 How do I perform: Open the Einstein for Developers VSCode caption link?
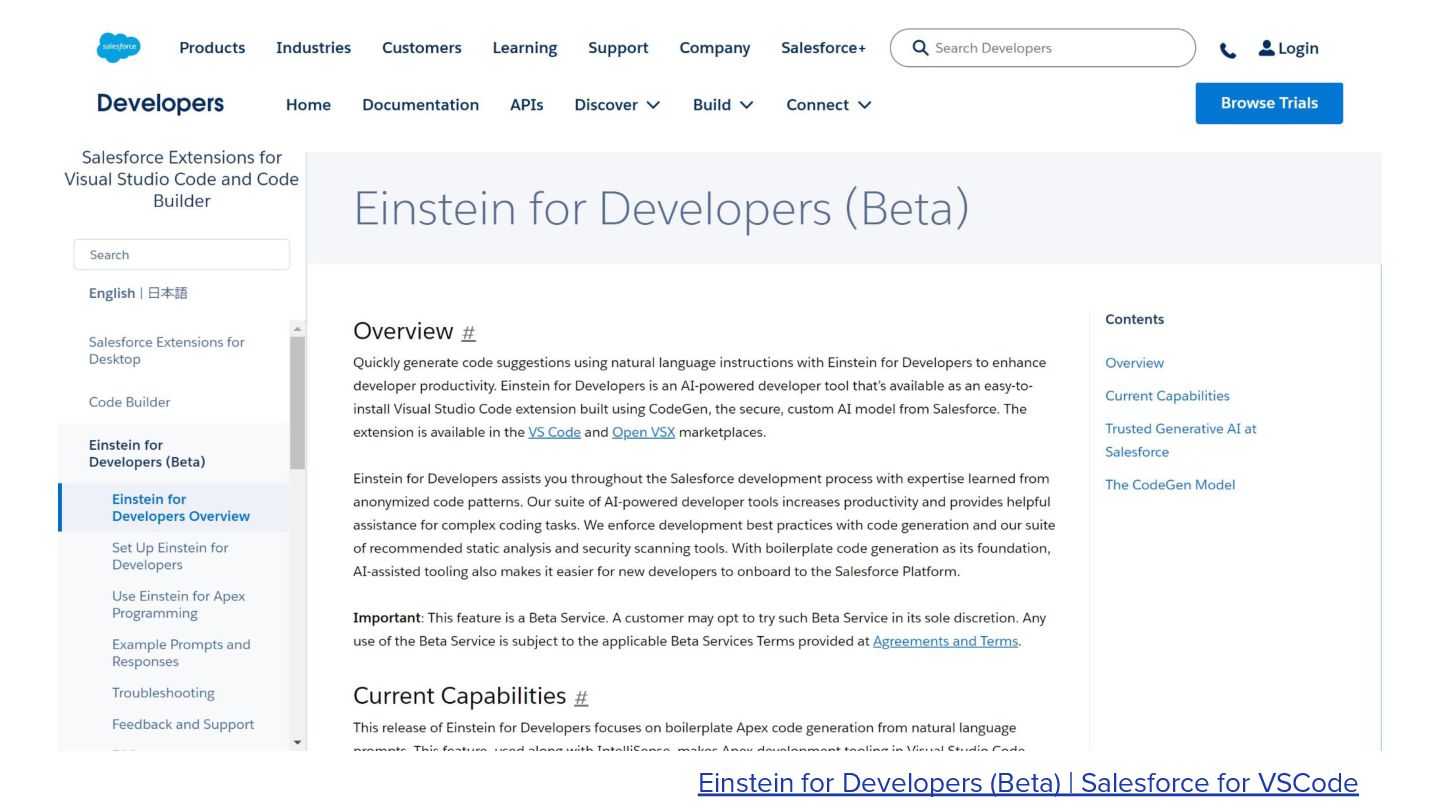(x=1028, y=783)
